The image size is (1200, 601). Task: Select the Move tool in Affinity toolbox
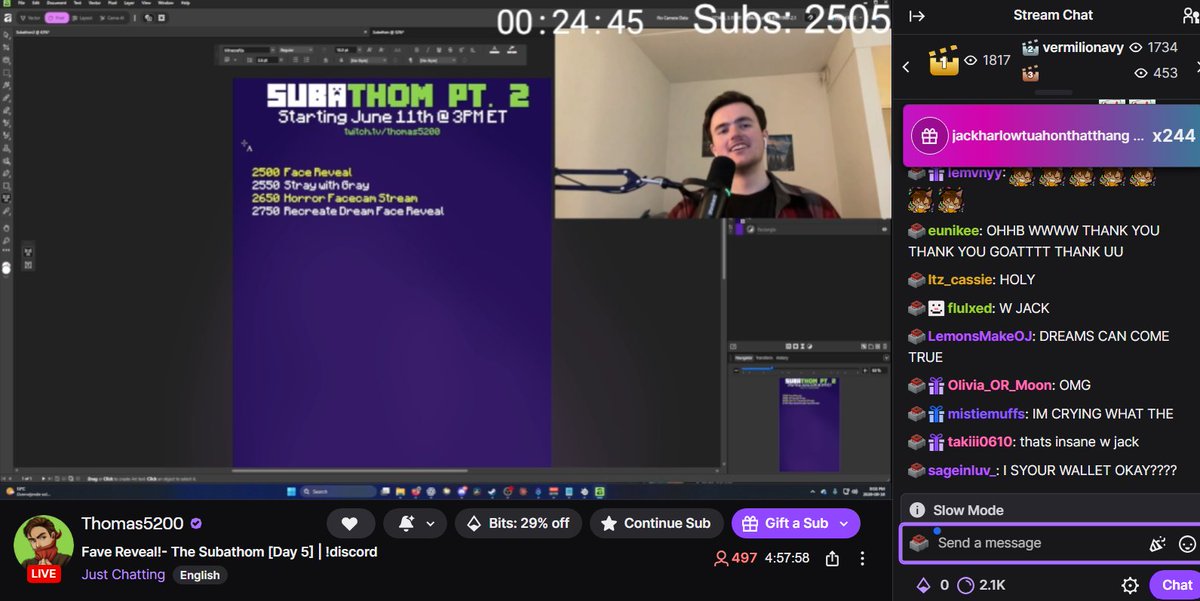click(7, 33)
